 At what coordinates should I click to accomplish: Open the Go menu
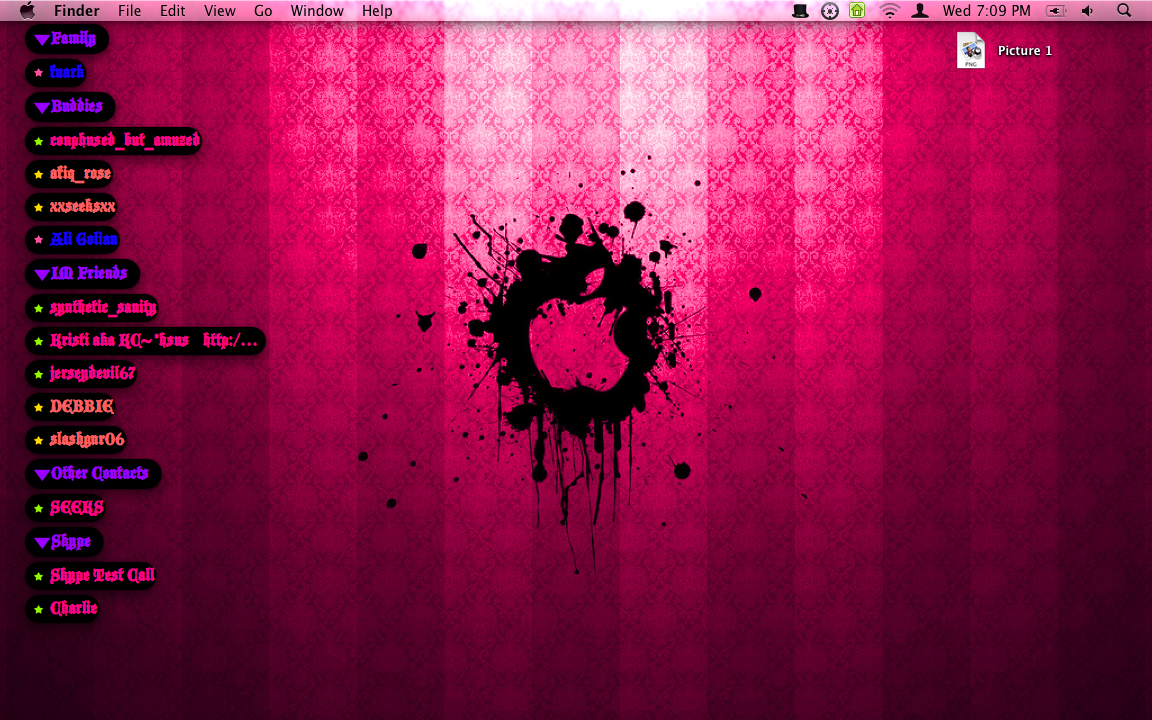263,10
